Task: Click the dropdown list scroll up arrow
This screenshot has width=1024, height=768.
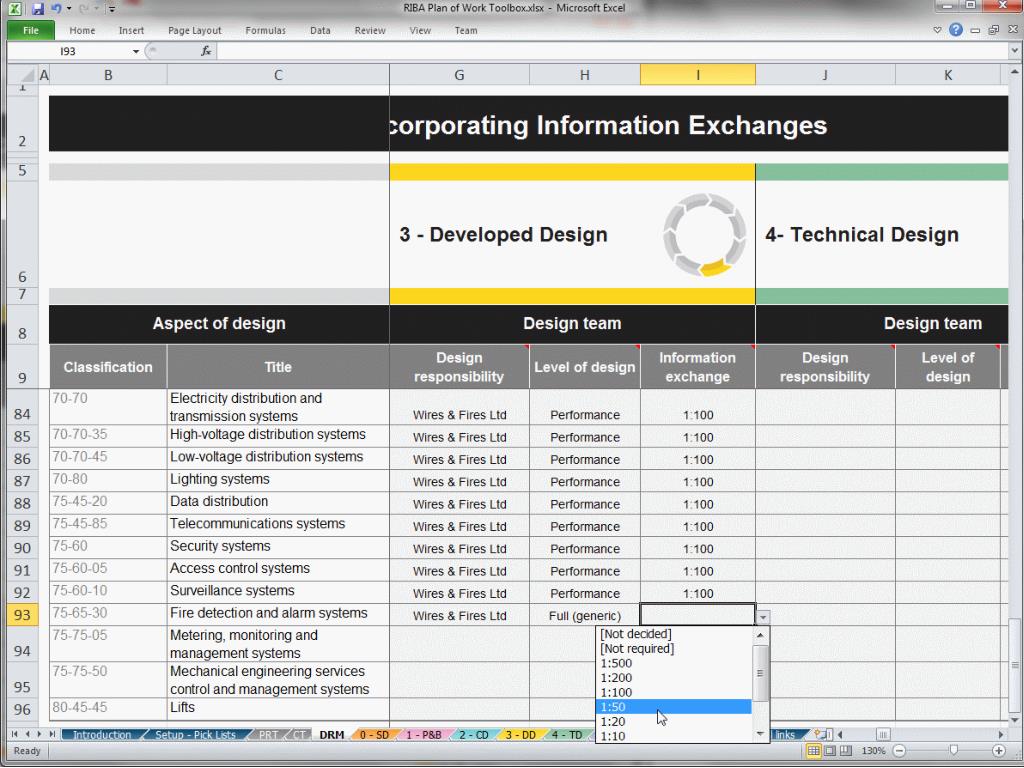Action: click(x=760, y=635)
